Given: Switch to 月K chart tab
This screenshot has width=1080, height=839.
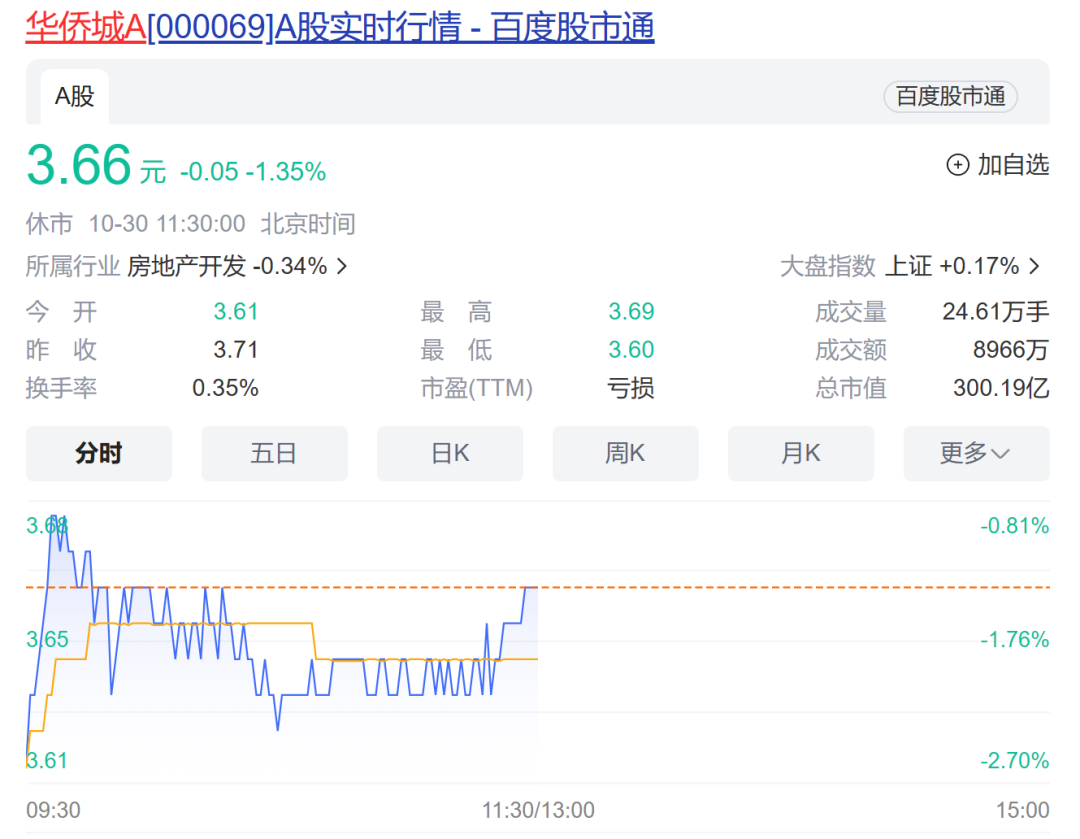Looking at the screenshot, I should (x=801, y=453).
